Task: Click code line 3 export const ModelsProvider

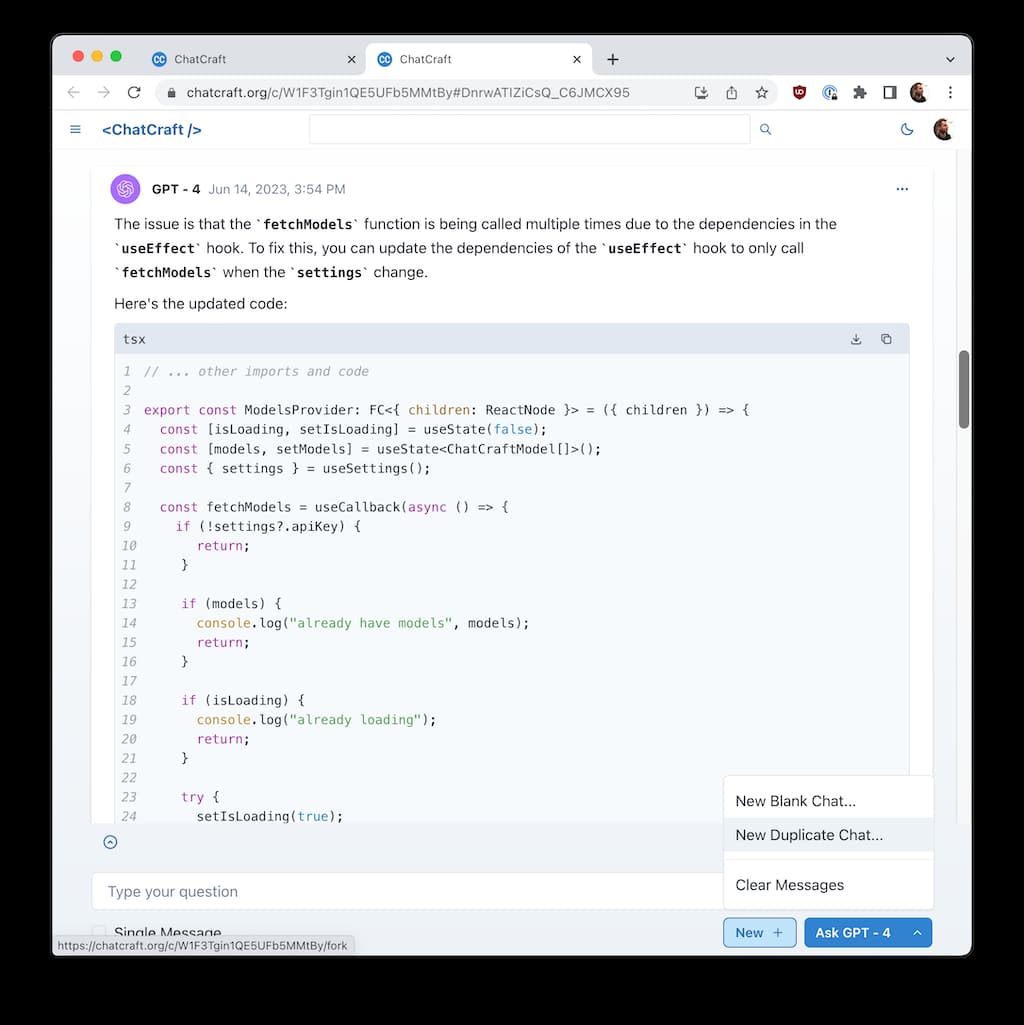Action: pyautogui.click(x=447, y=409)
